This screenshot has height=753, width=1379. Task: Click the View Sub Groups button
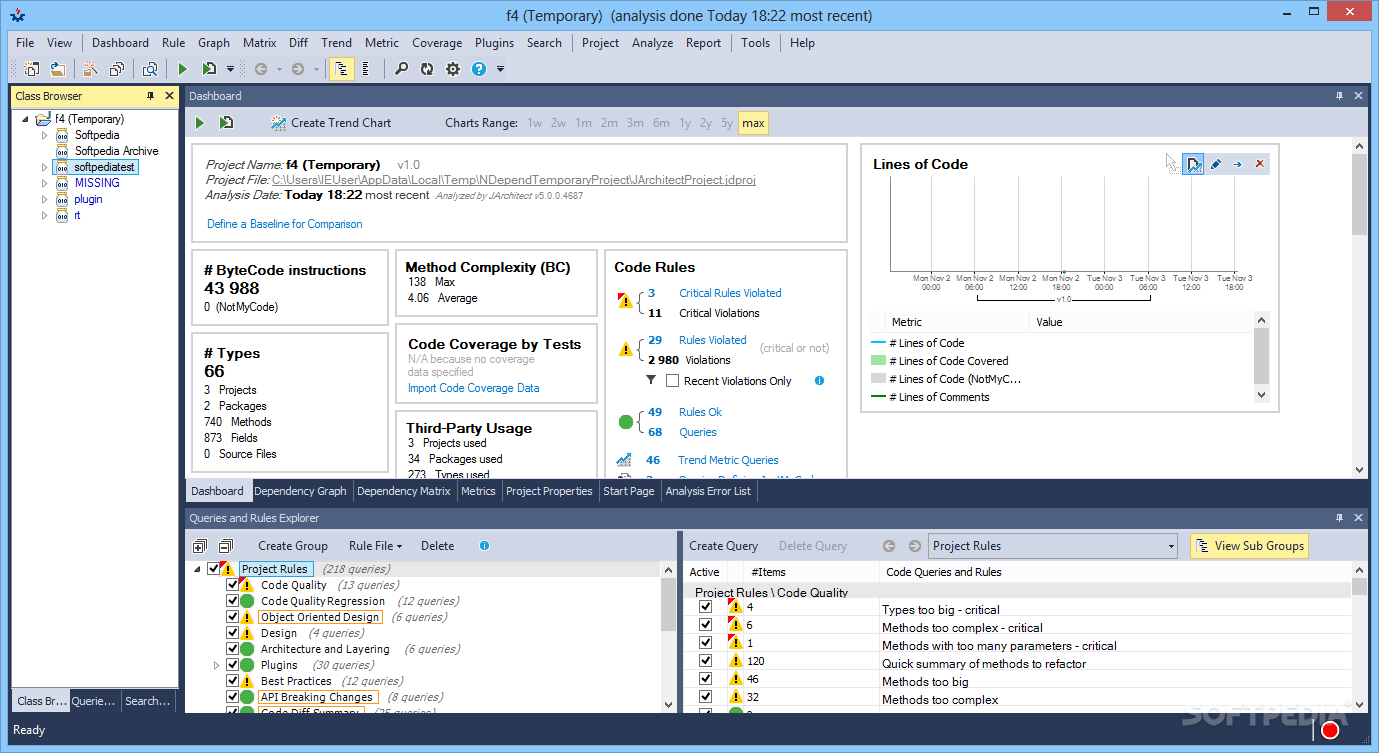pyautogui.click(x=1249, y=546)
